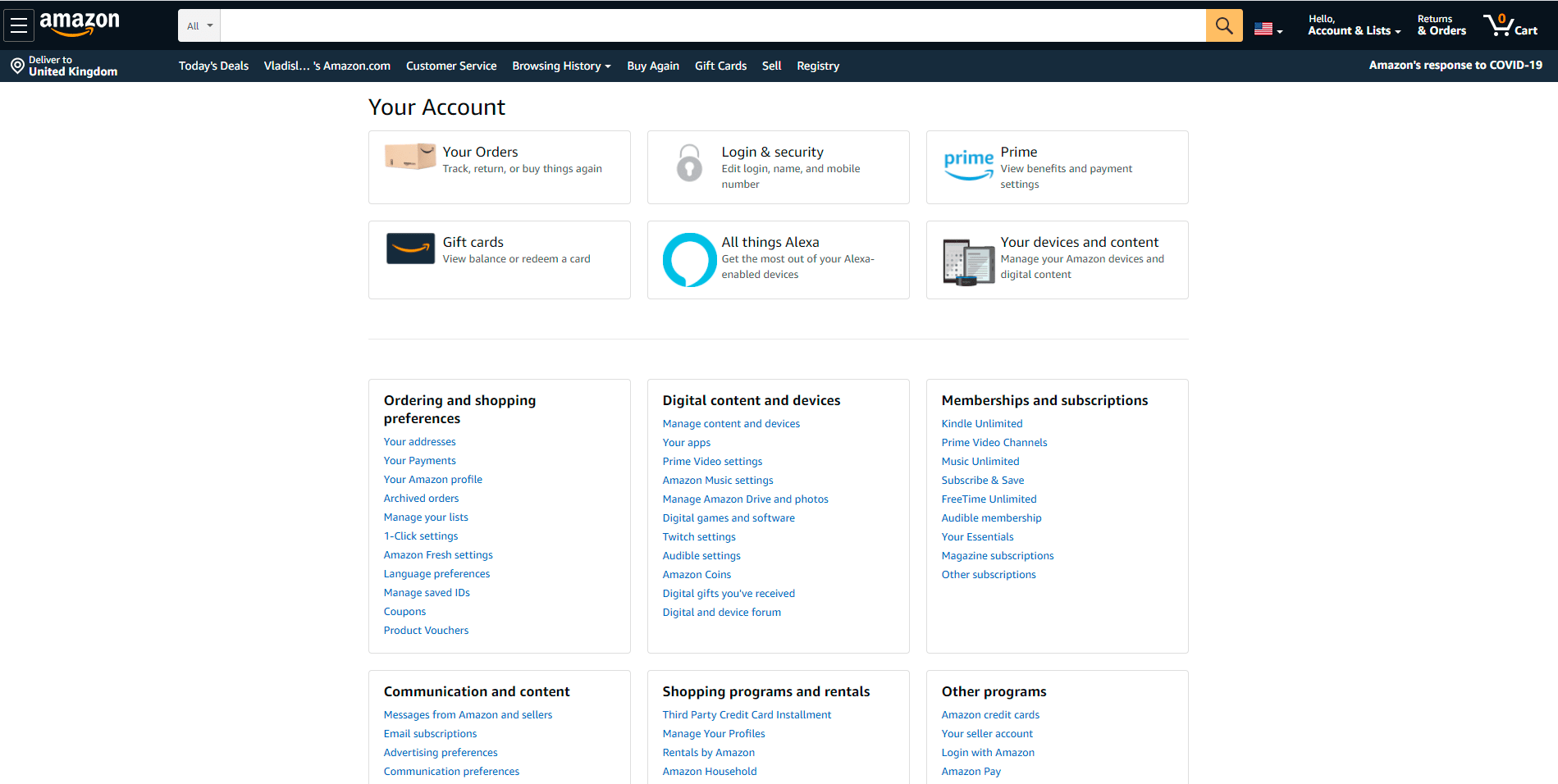The width and height of the screenshot is (1558, 784).
Task: Open the language flag dropdown
Action: tap(1268, 26)
